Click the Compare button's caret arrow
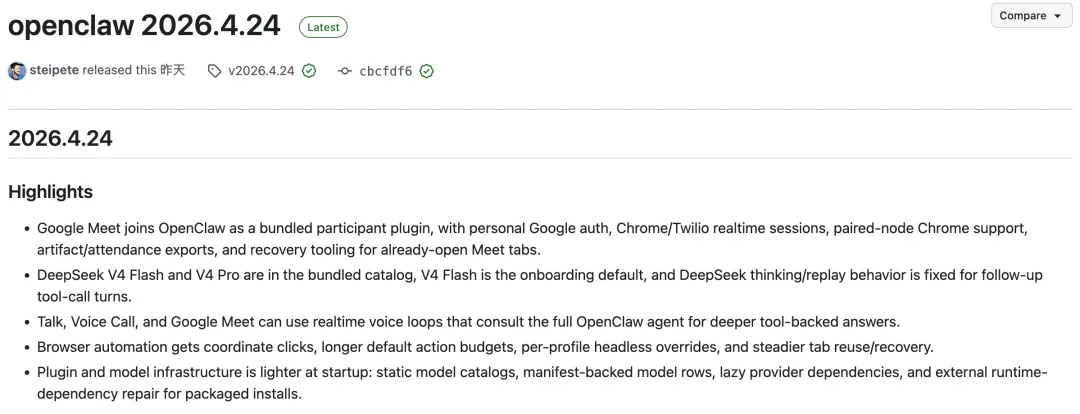Image resolution: width=1080 pixels, height=414 pixels. tap(1058, 16)
